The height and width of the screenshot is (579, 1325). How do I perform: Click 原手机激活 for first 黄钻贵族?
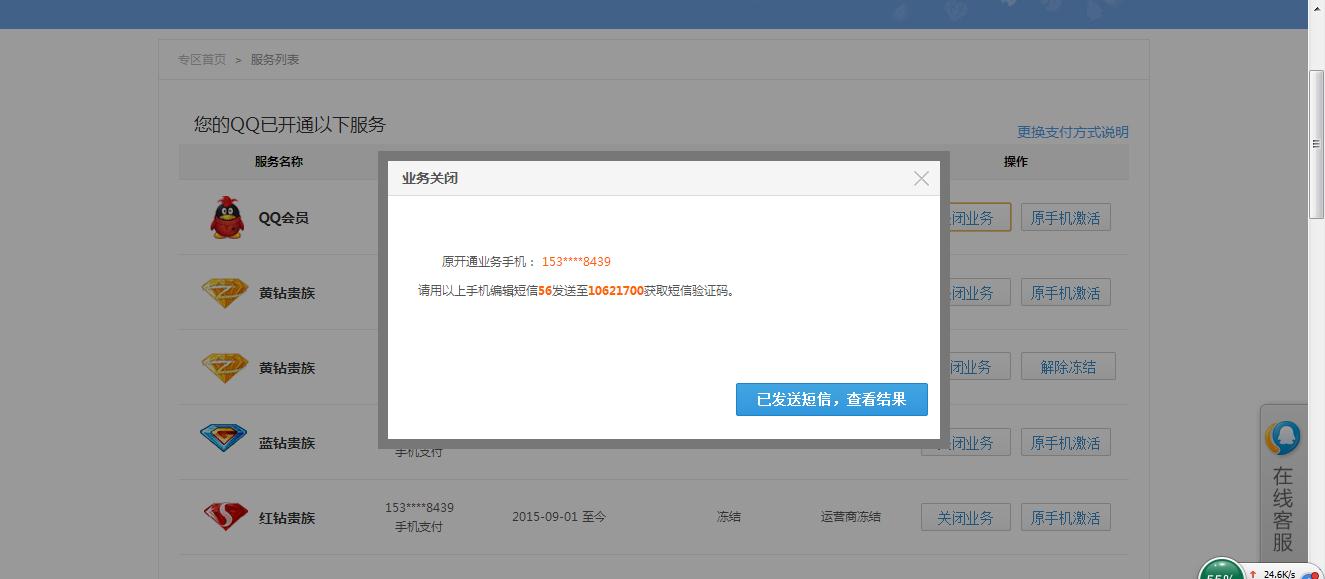1065,293
